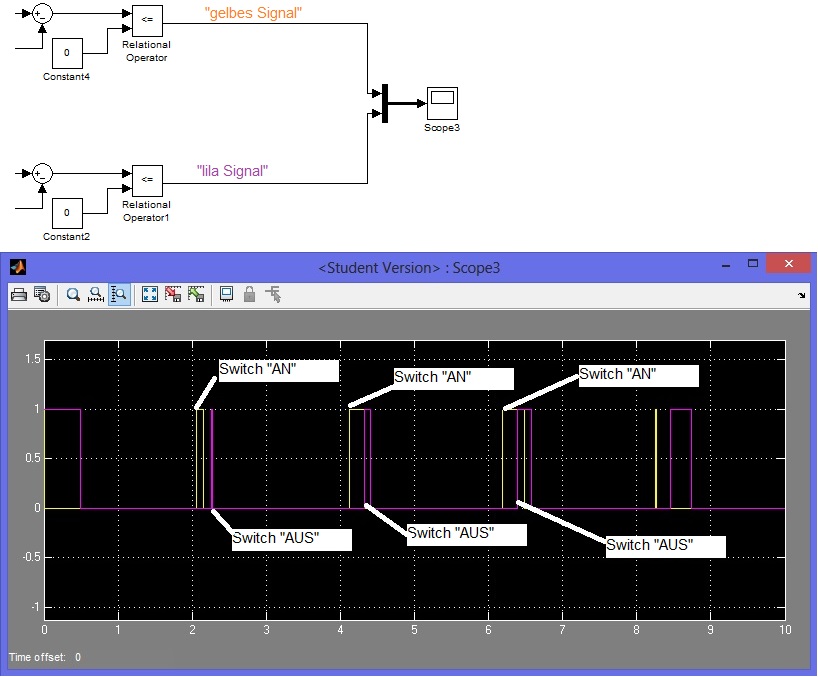Maximize the Scope3 window
Screen dimensions: 818x677
(x=749, y=265)
